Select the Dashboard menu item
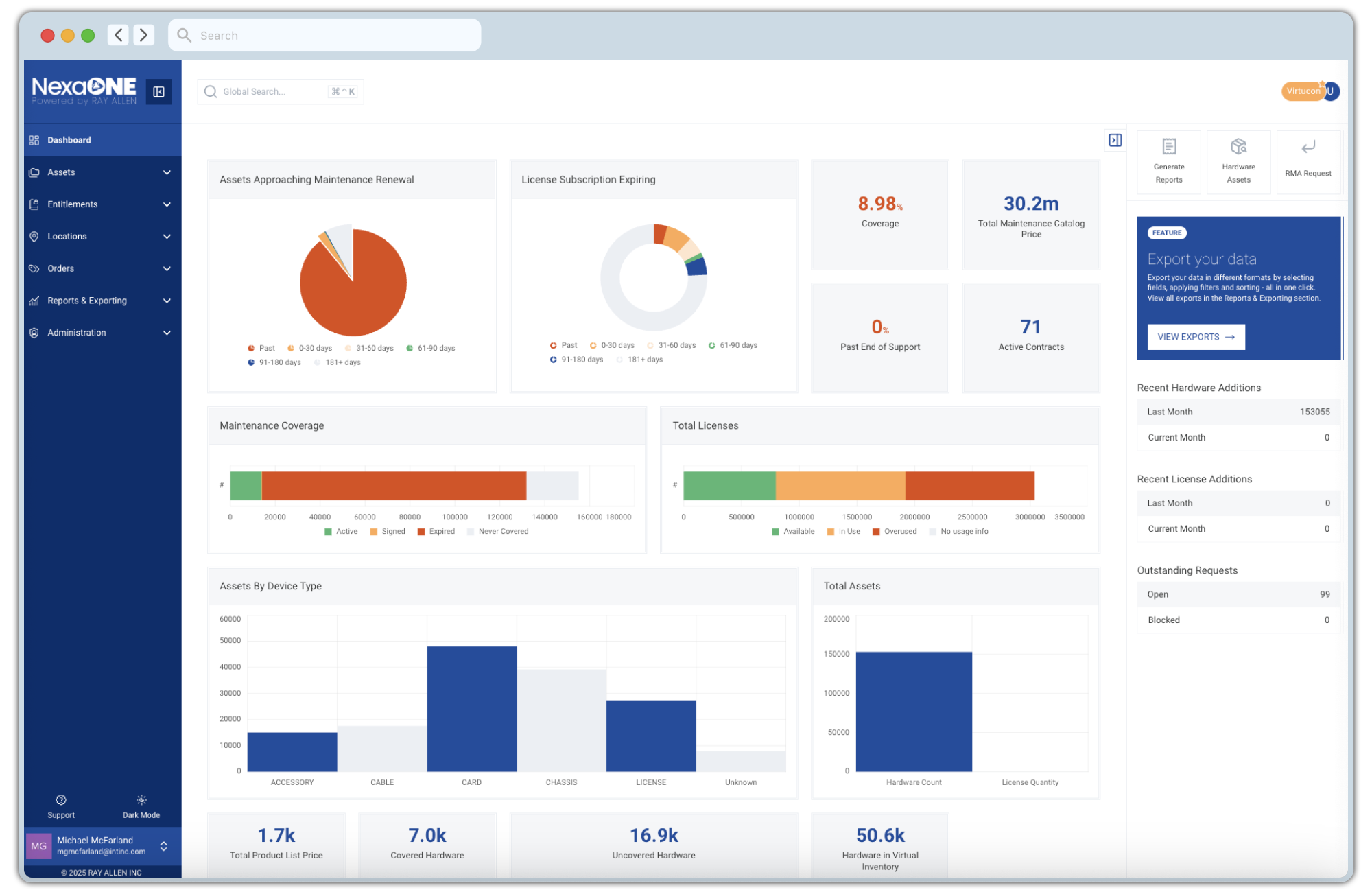This screenshot has width=1372, height=892. (x=69, y=140)
